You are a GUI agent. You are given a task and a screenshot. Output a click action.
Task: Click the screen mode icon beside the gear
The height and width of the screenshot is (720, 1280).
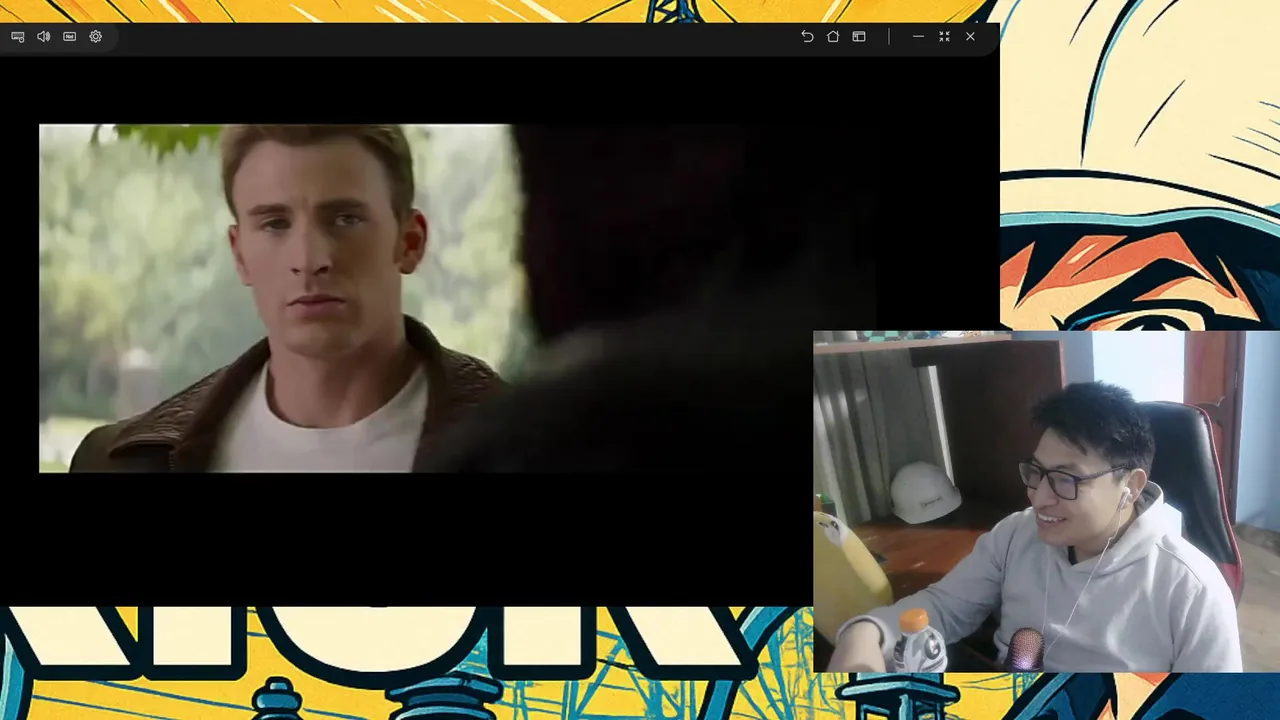[70, 36]
